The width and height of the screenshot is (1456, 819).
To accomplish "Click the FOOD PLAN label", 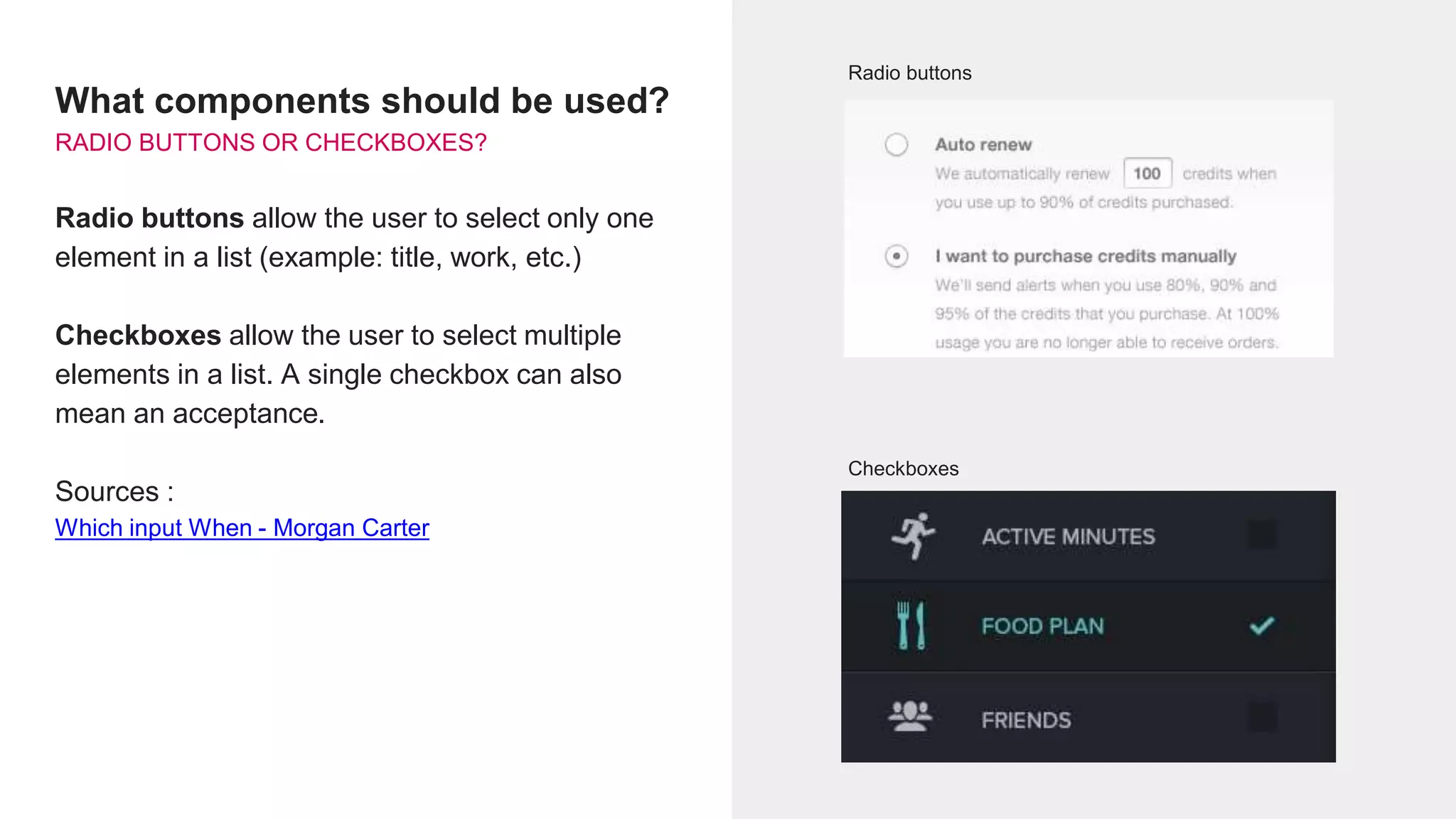I will pos(1043,626).
